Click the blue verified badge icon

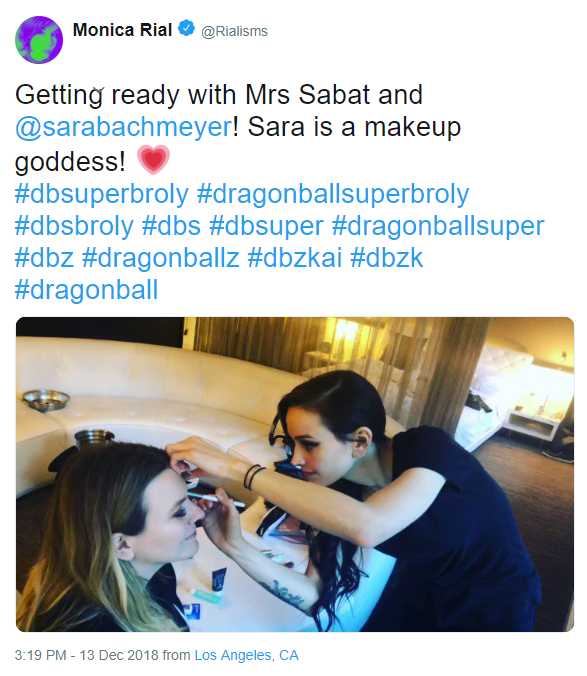click(186, 29)
